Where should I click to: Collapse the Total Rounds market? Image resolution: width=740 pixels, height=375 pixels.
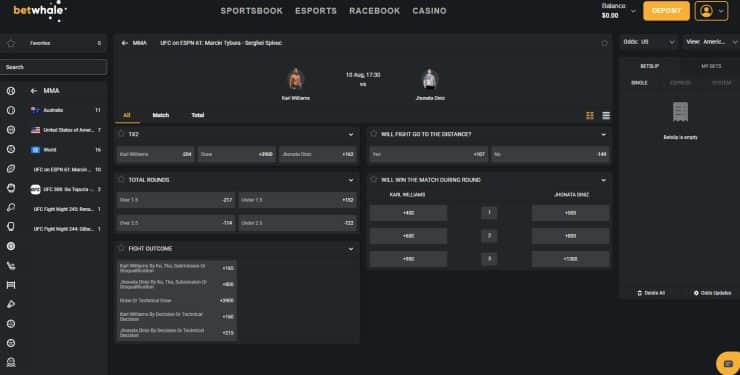point(351,180)
